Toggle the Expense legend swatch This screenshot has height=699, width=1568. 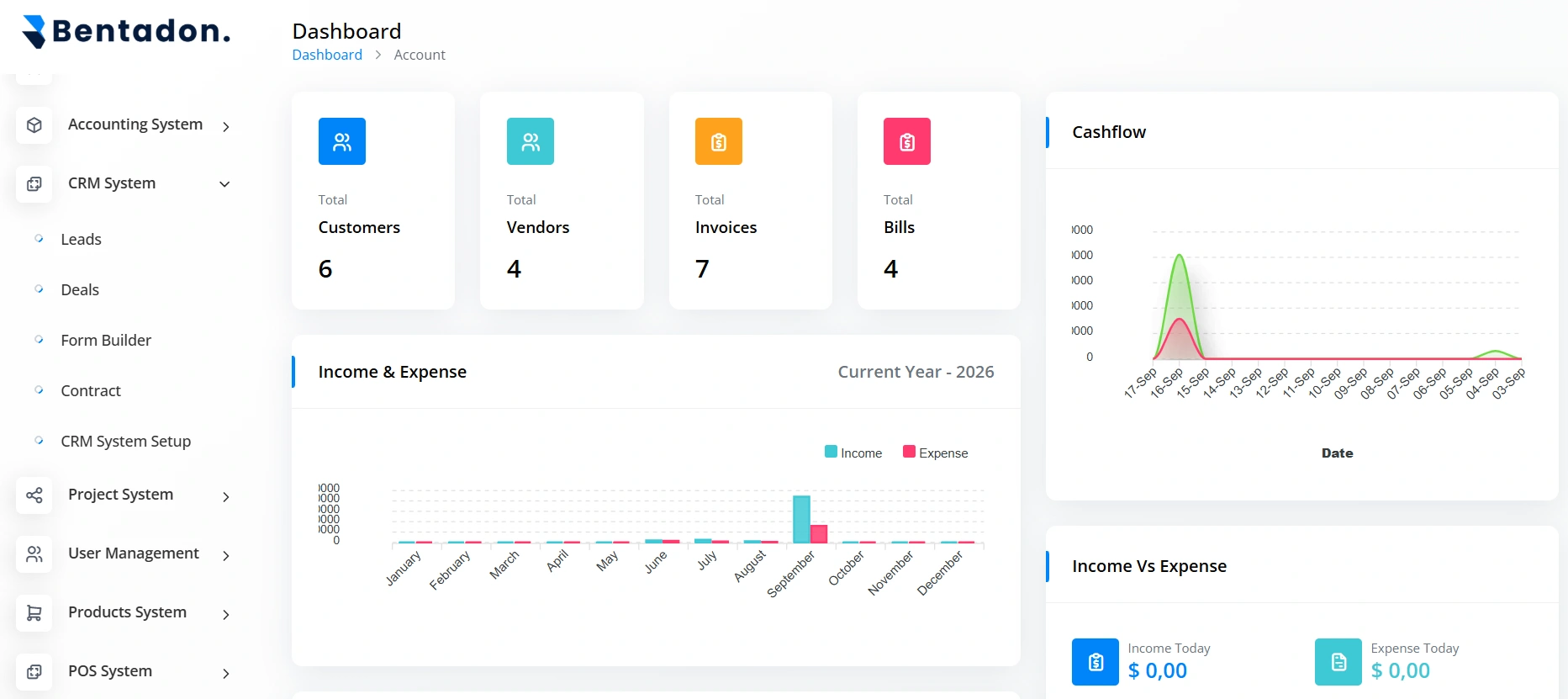(x=909, y=452)
